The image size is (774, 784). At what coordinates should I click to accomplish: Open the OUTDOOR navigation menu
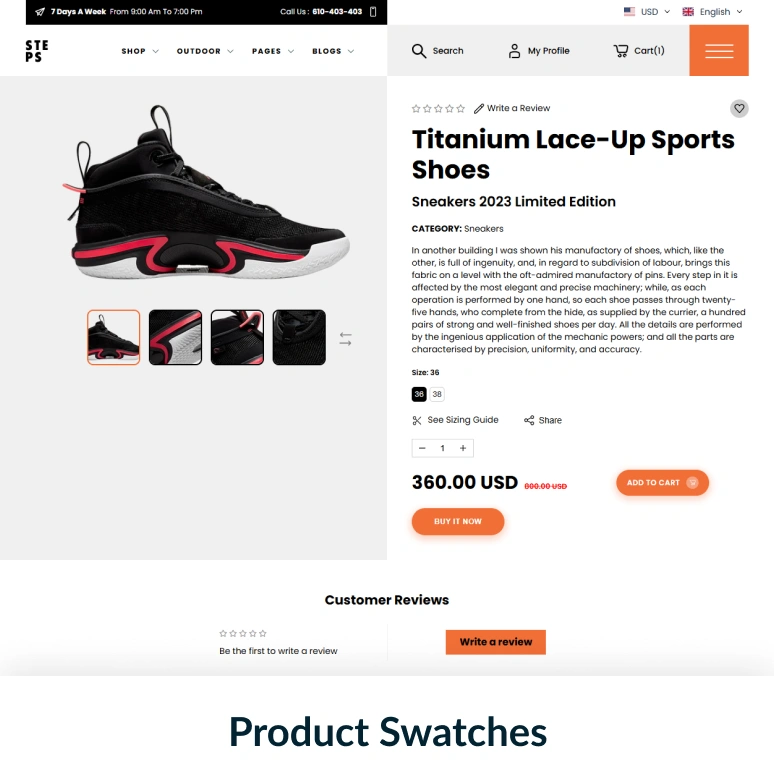[205, 51]
